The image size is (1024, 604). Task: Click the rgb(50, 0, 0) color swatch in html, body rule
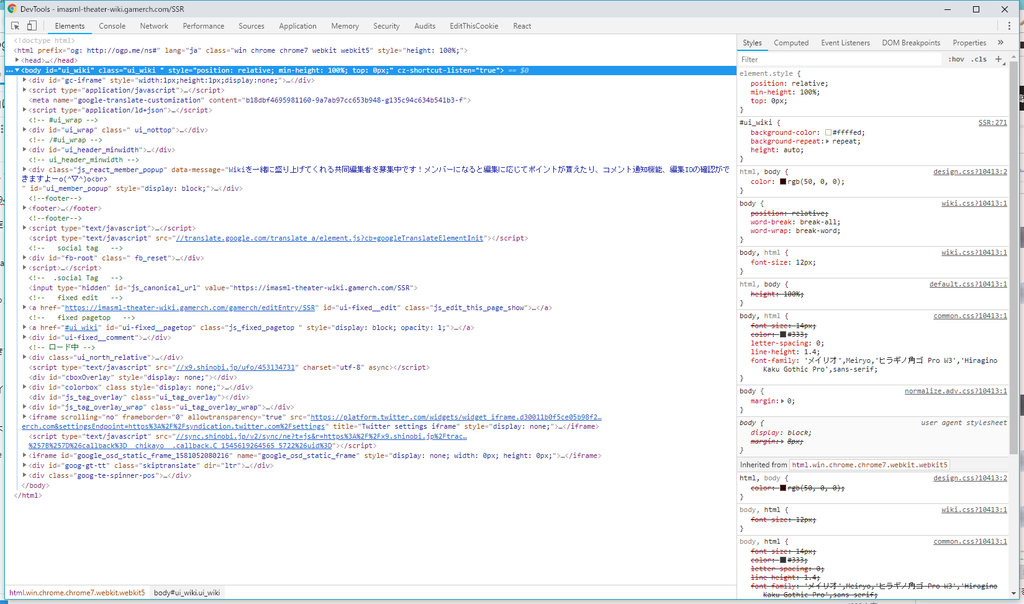pyautogui.click(x=782, y=182)
